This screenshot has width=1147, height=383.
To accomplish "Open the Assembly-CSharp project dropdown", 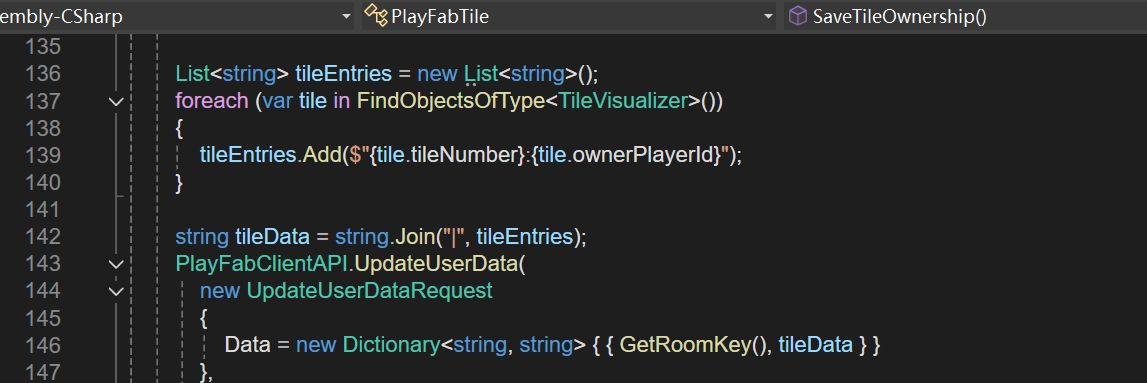I will [x=177, y=16].
